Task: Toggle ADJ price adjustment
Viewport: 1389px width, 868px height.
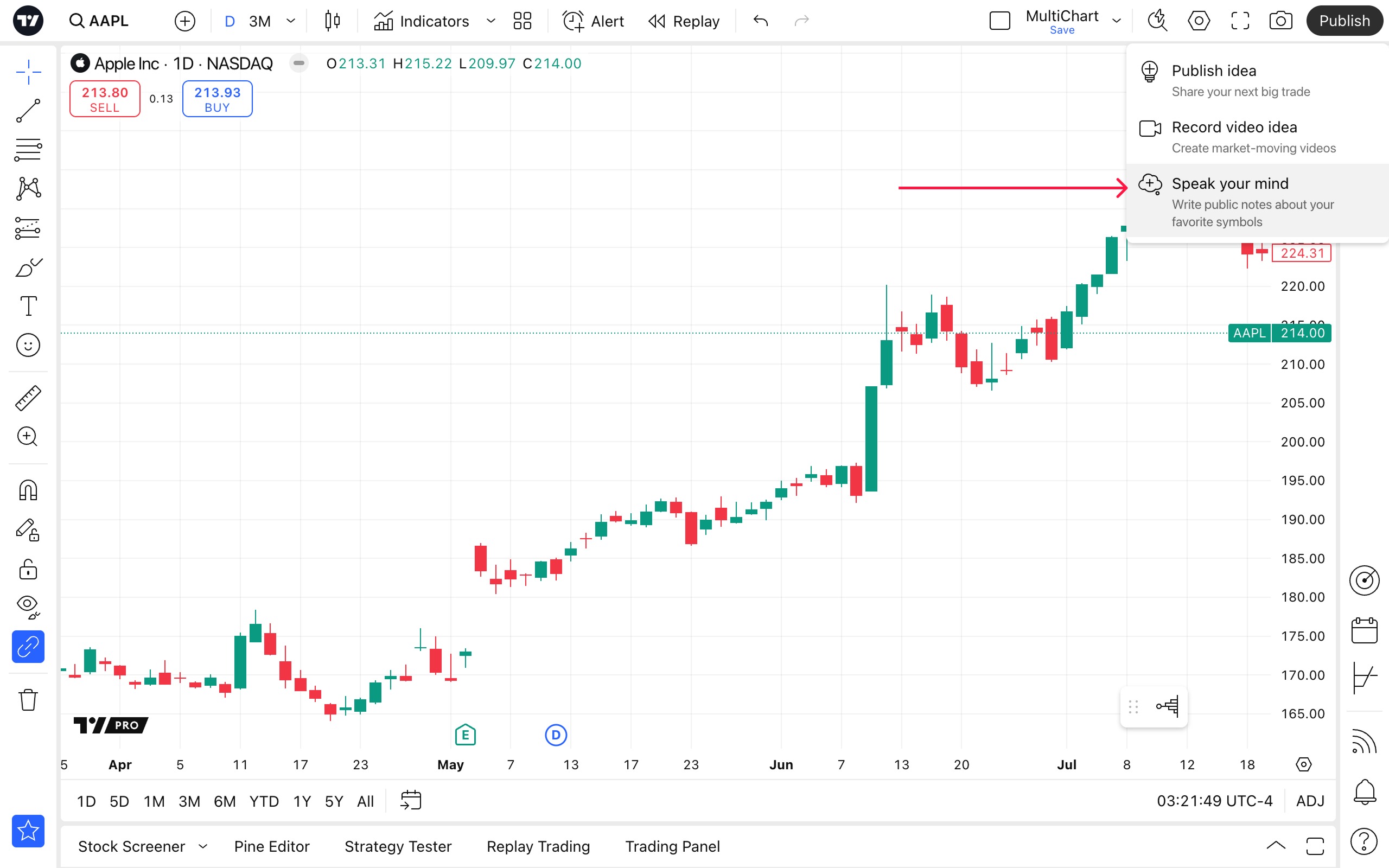Action: [x=1310, y=801]
